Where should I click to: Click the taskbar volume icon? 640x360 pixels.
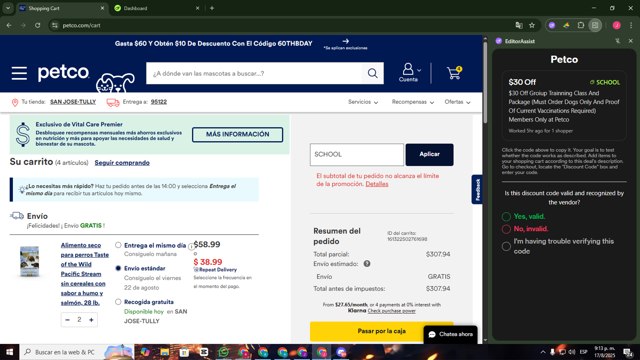pyautogui.click(x=571, y=352)
